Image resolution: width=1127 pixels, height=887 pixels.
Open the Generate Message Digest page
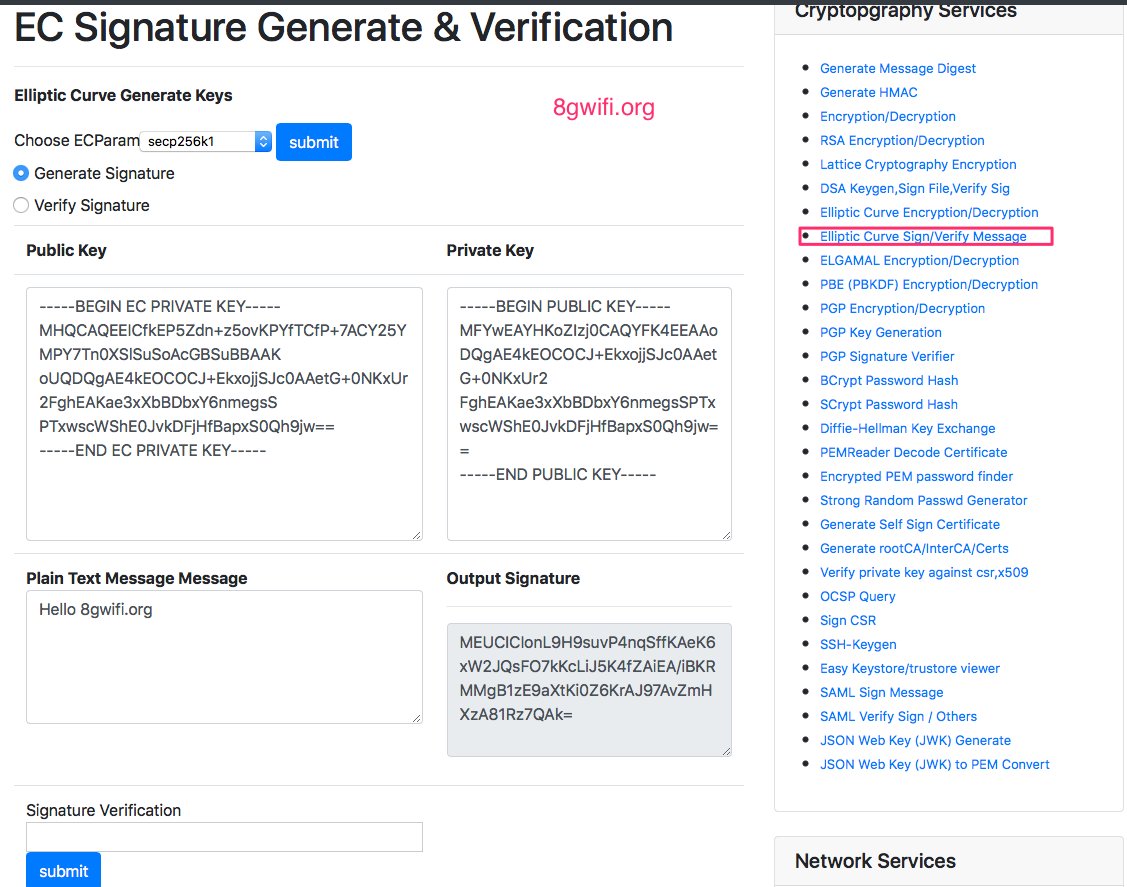click(x=897, y=68)
